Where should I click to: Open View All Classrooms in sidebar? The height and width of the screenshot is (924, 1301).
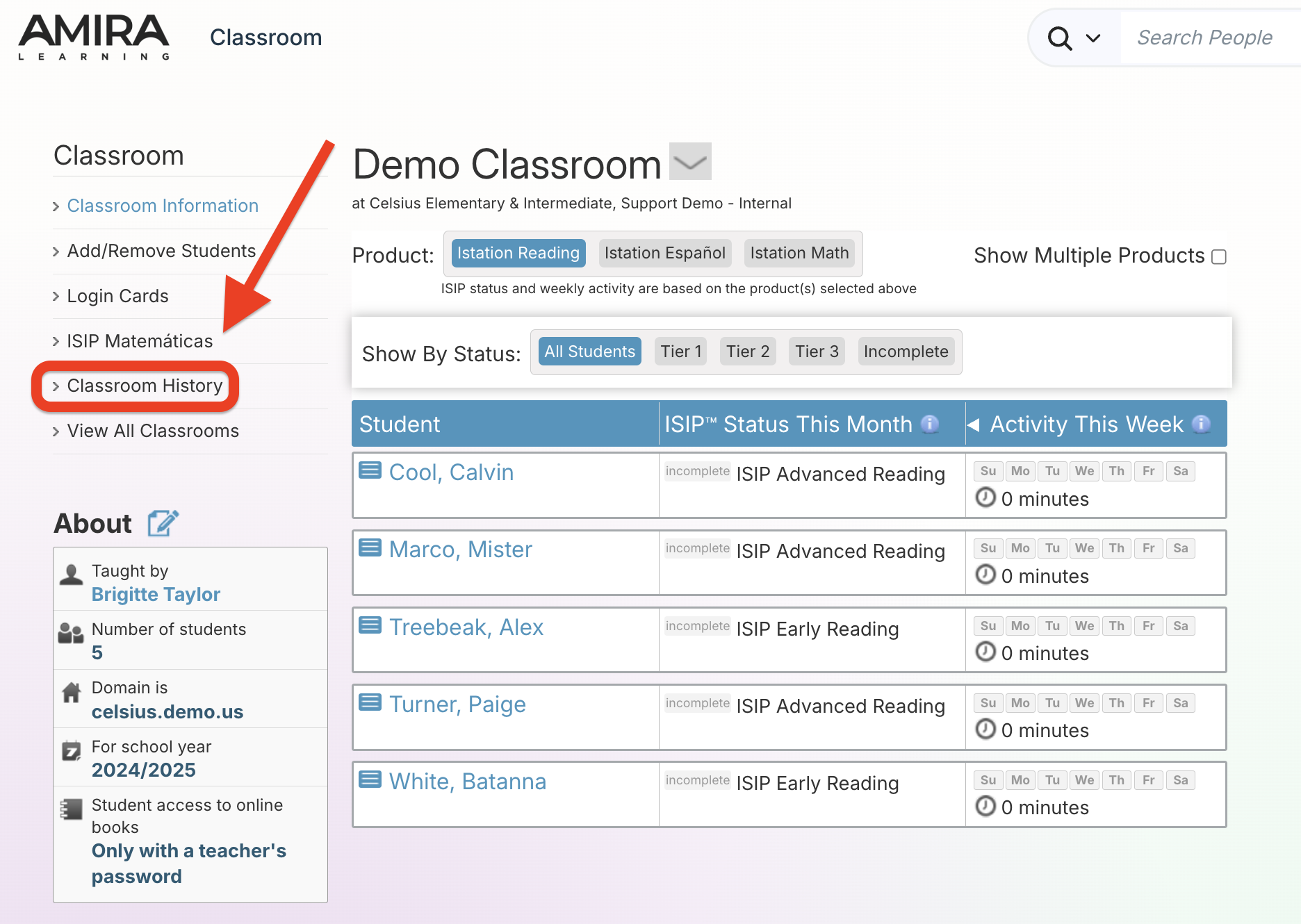pyautogui.click(x=153, y=431)
